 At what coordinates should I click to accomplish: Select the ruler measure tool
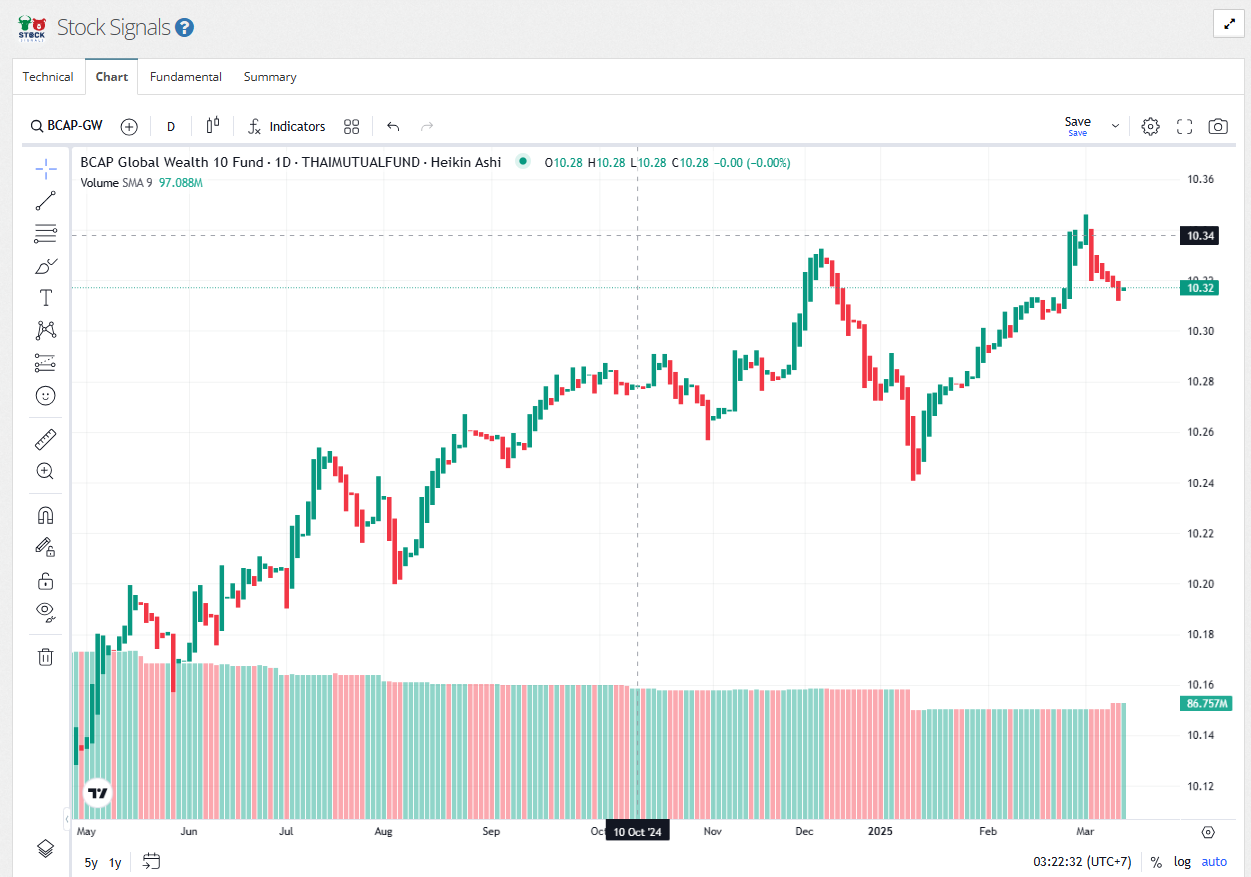coord(45,439)
